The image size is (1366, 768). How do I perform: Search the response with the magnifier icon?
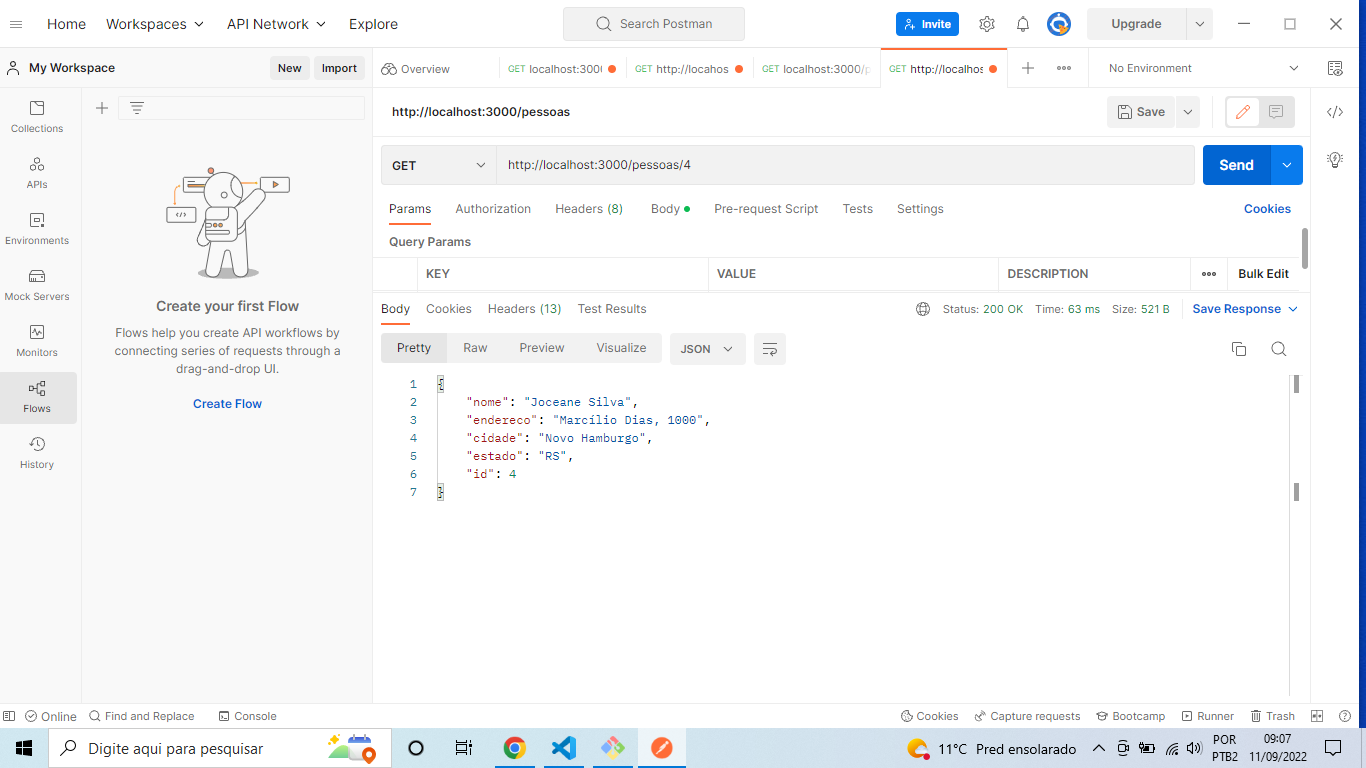pyautogui.click(x=1278, y=348)
